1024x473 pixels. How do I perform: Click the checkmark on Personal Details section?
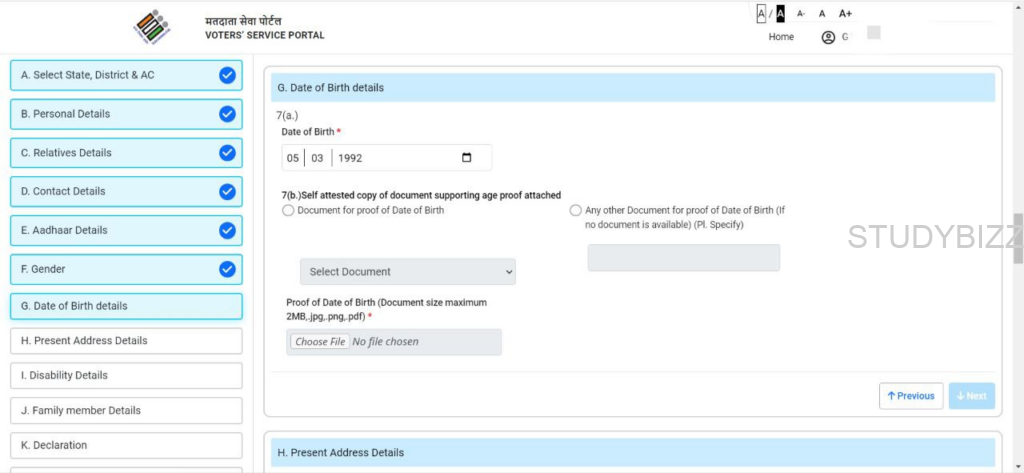227,114
